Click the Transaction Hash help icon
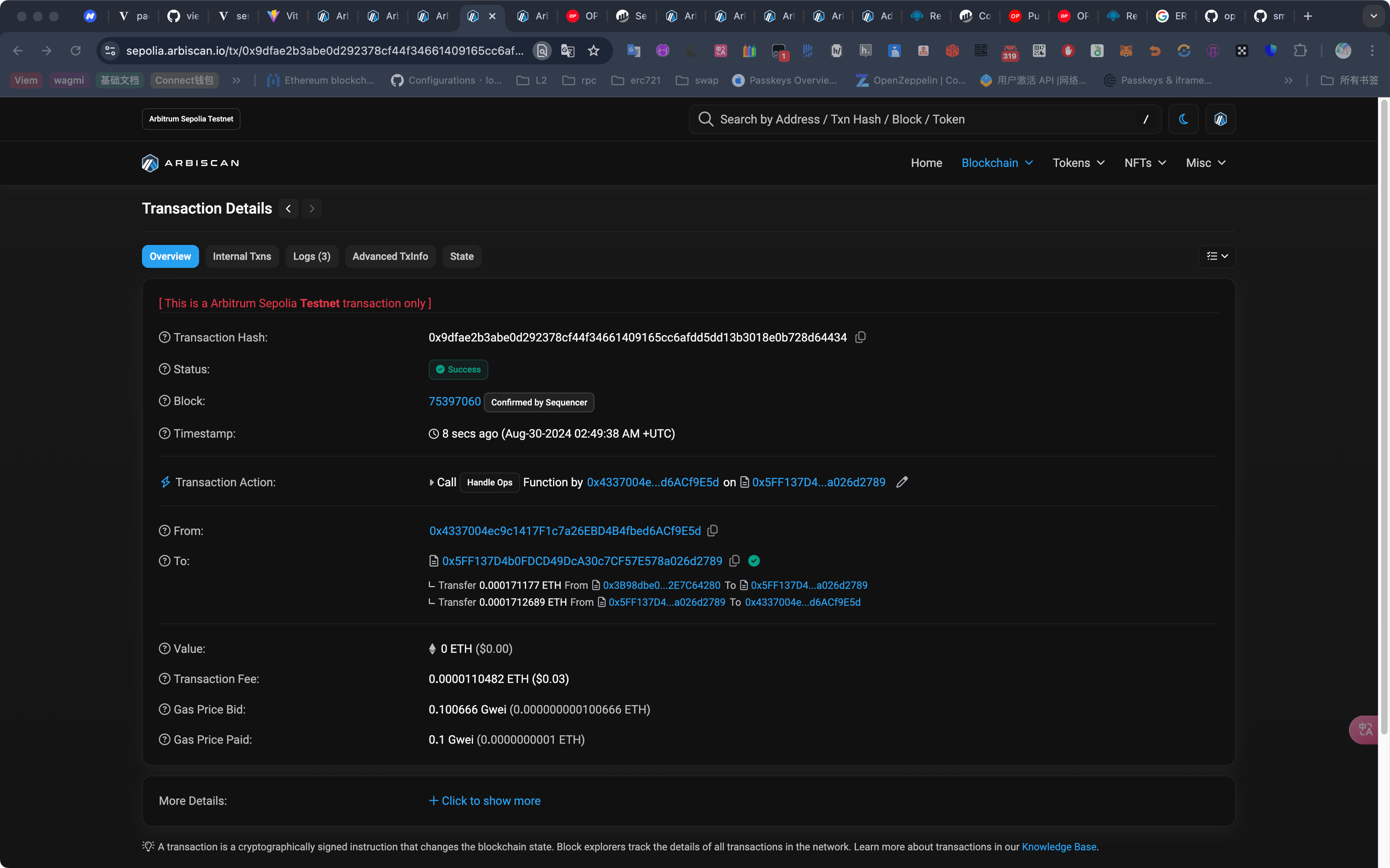The width and height of the screenshot is (1390, 868). (x=164, y=337)
